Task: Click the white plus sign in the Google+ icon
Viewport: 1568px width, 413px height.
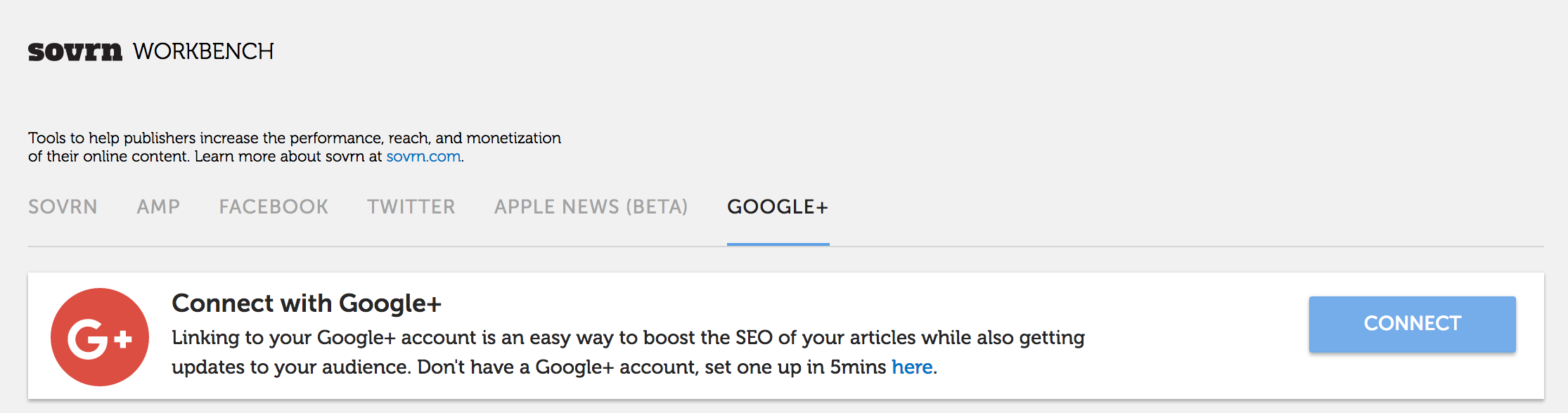Action: click(x=123, y=340)
